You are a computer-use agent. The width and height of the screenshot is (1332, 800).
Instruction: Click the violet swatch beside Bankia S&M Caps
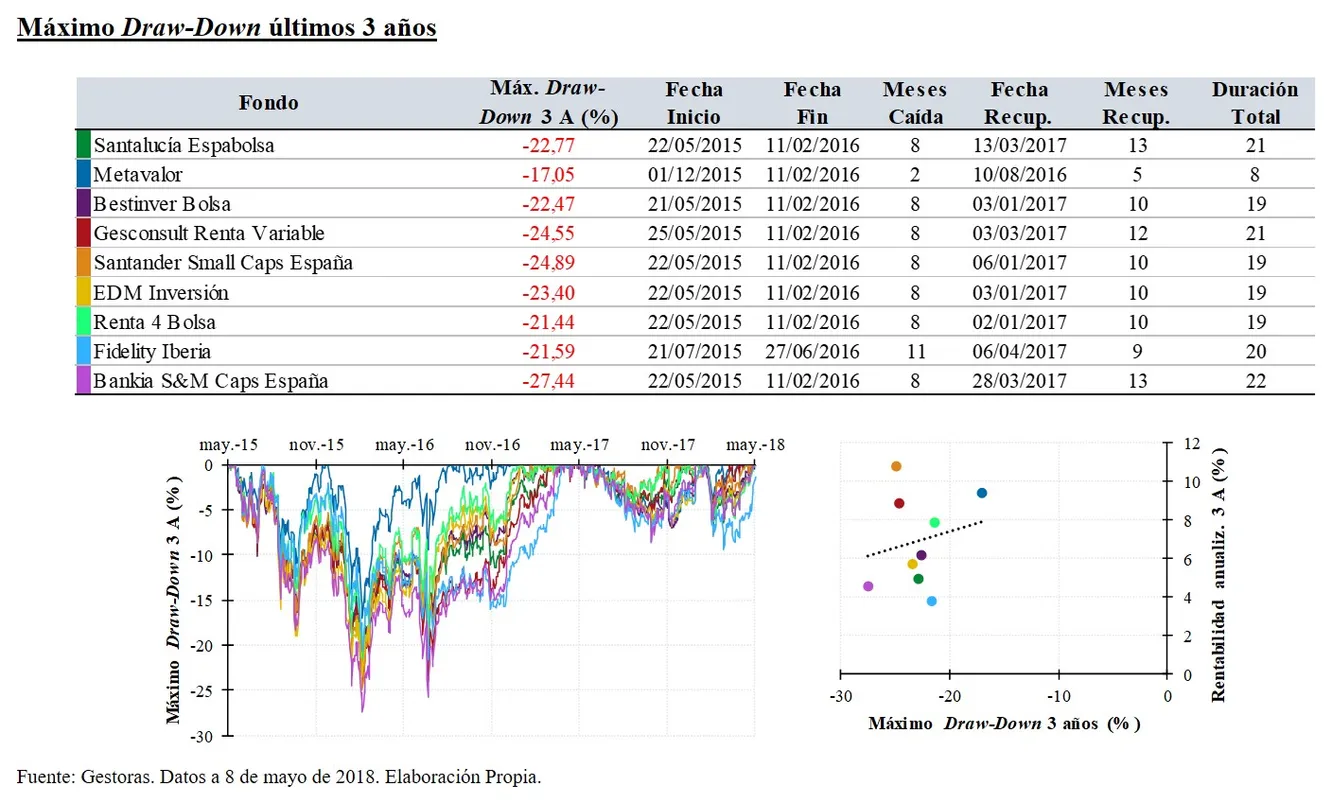[x=83, y=381]
